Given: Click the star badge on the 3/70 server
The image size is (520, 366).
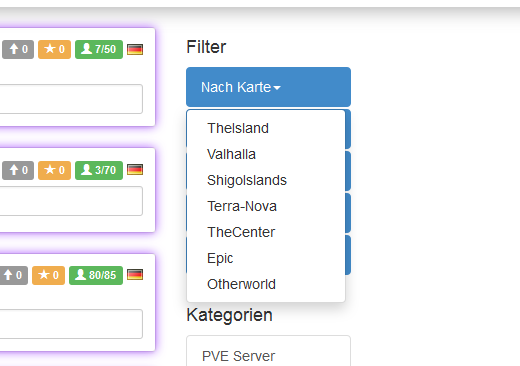Looking at the screenshot, I should [54, 170].
